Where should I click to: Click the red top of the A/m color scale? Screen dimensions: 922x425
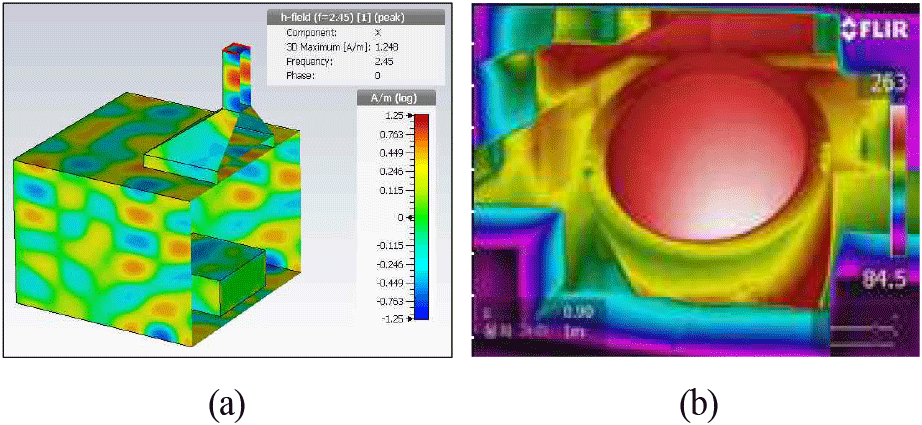coord(421,122)
